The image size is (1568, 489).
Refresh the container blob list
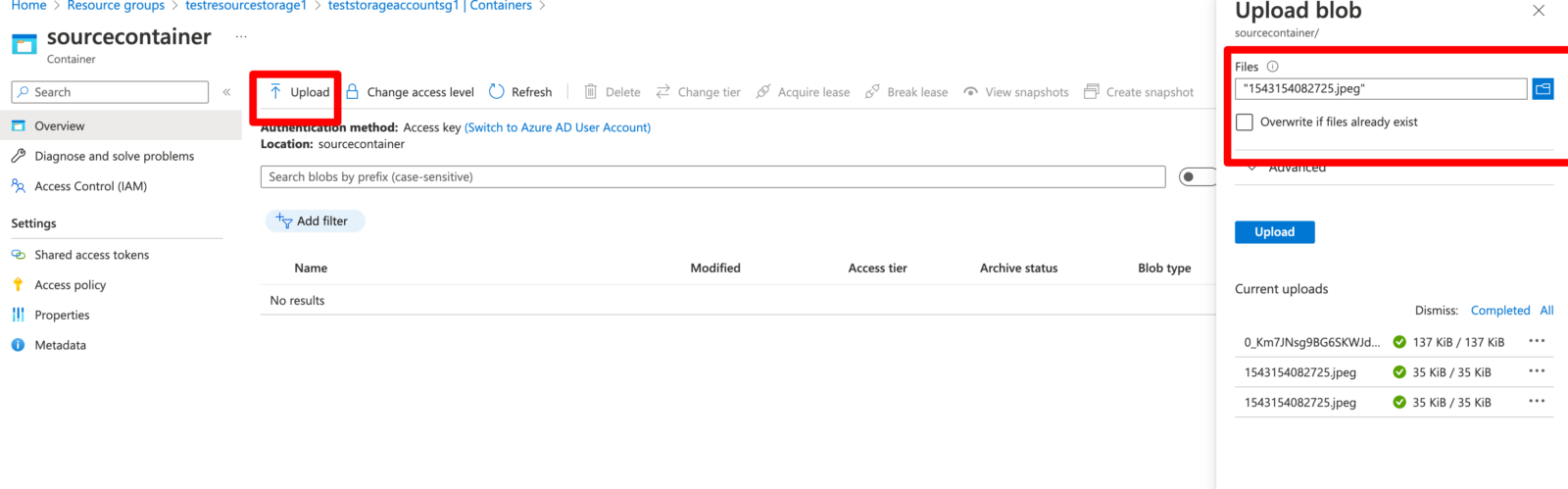pyautogui.click(x=520, y=92)
